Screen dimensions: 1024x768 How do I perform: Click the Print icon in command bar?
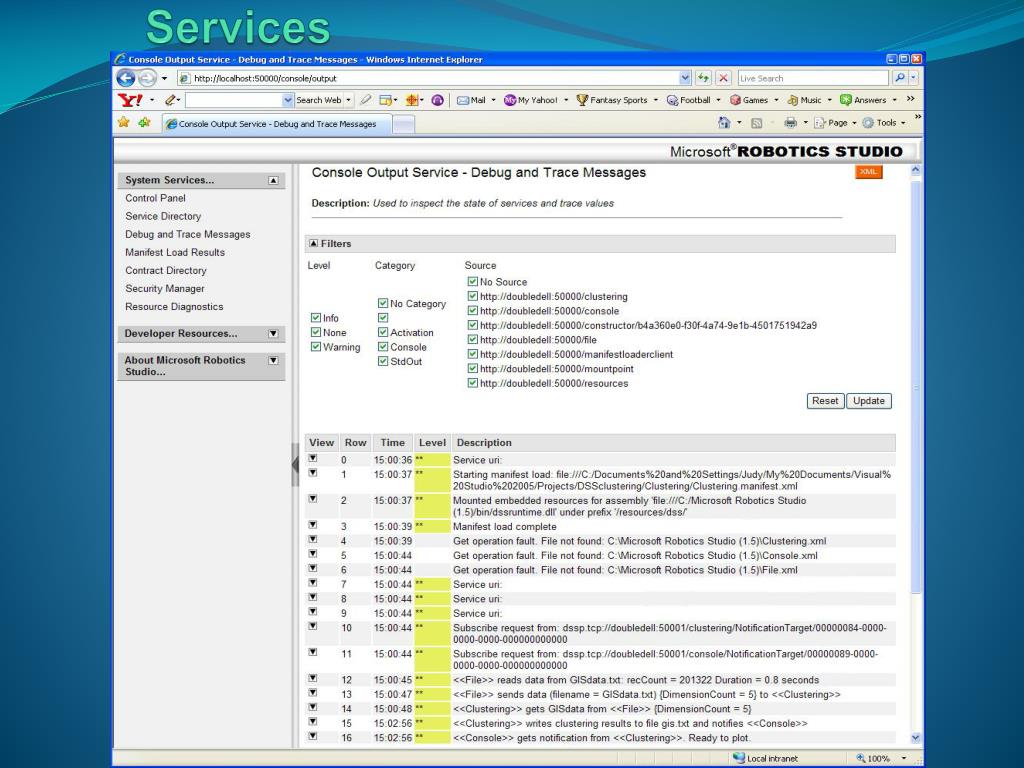(x=790, y=123)
